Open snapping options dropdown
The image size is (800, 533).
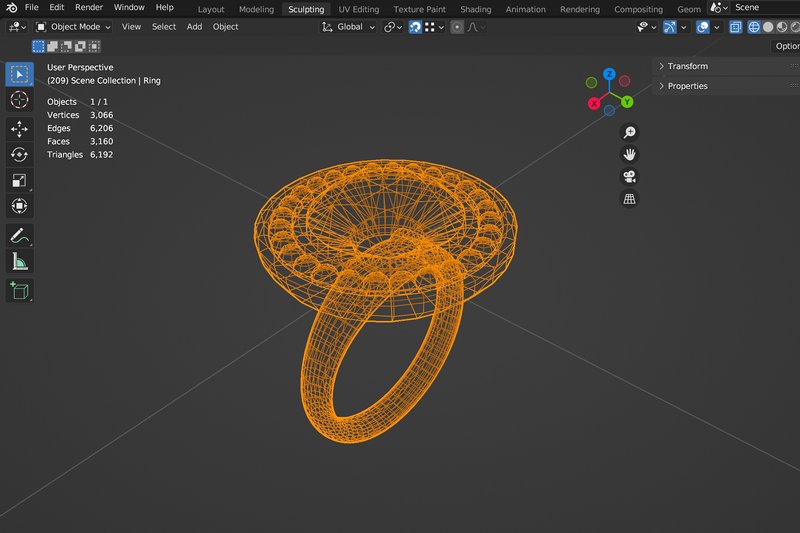(x=435, y=27)
